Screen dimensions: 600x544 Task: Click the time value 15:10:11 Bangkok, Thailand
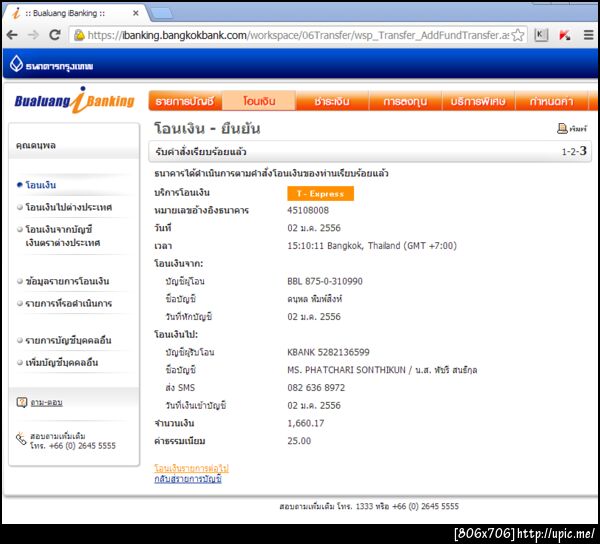[372, 246]
